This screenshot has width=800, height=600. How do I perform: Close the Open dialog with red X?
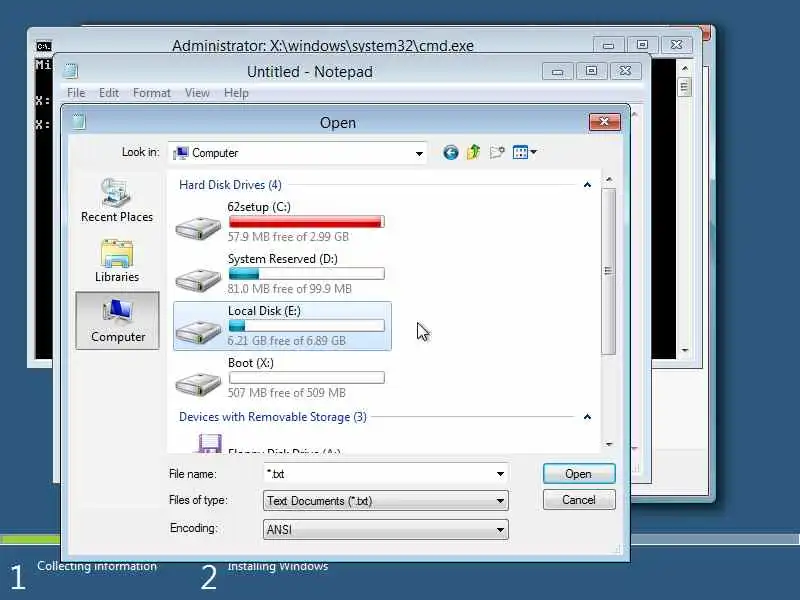[605, 121]
